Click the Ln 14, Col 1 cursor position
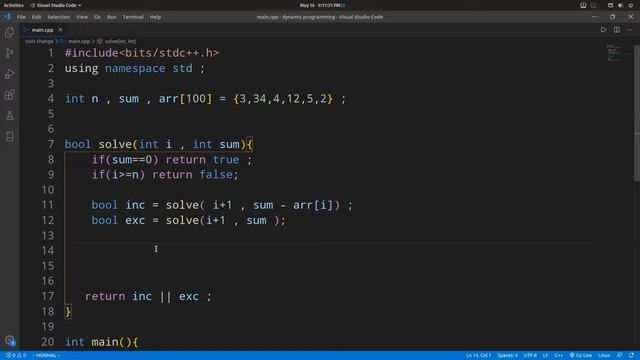Image resolution: width=640 pixels, height=360 pixels. (478, 355)
